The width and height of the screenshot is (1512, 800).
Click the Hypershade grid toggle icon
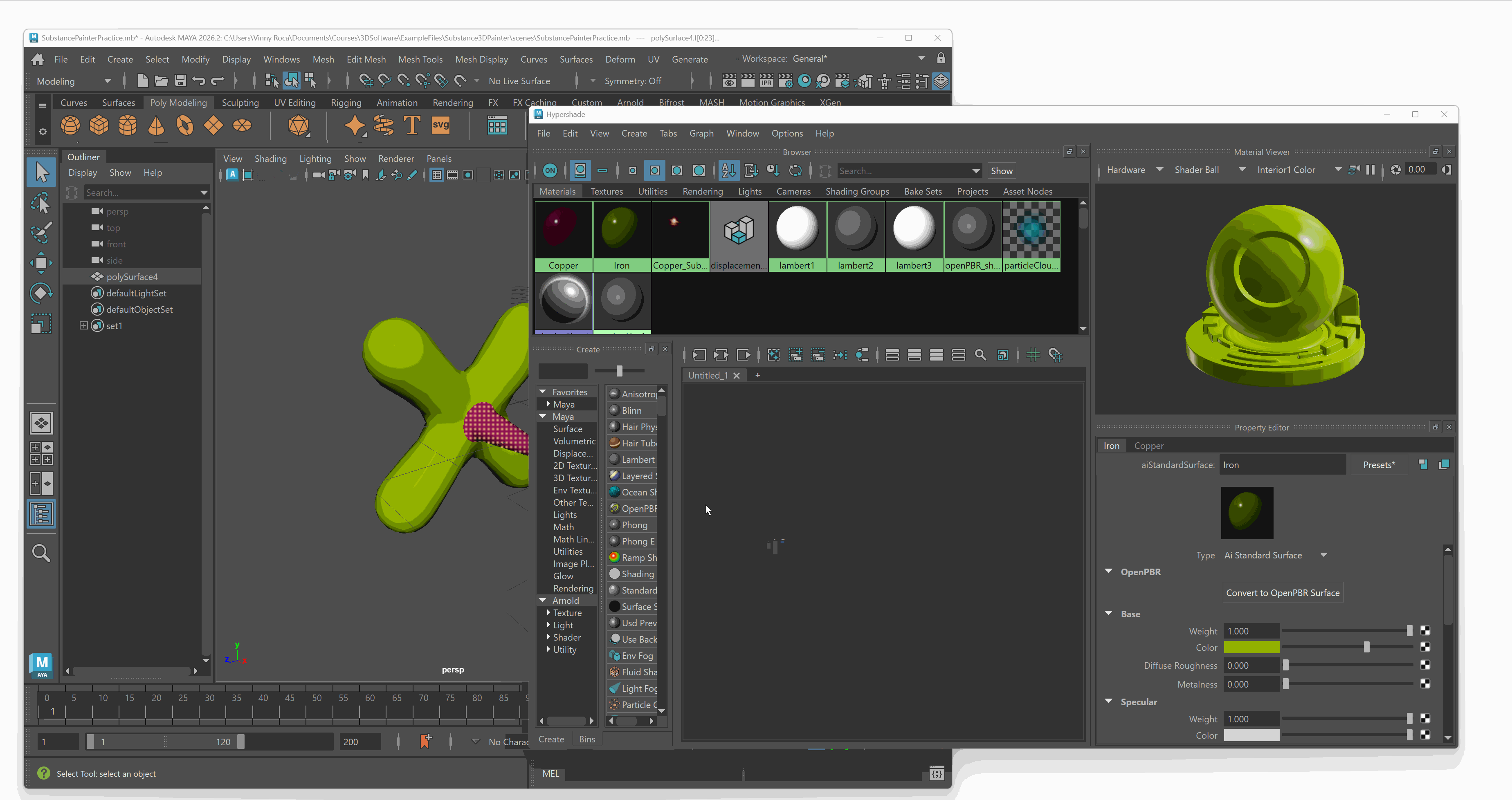coord(1033,355)
